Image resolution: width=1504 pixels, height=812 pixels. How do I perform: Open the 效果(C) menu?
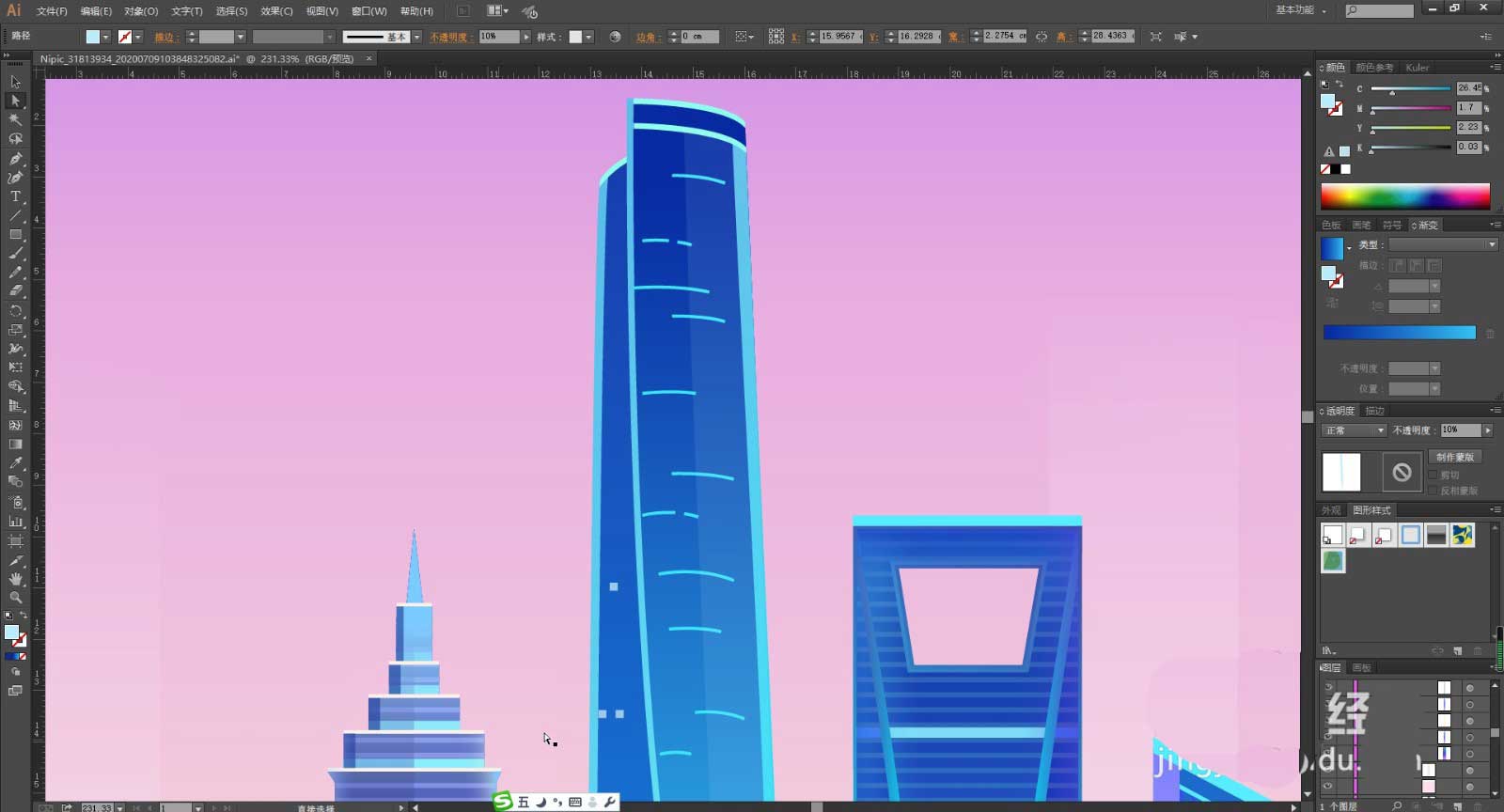[x=276, y=11]
